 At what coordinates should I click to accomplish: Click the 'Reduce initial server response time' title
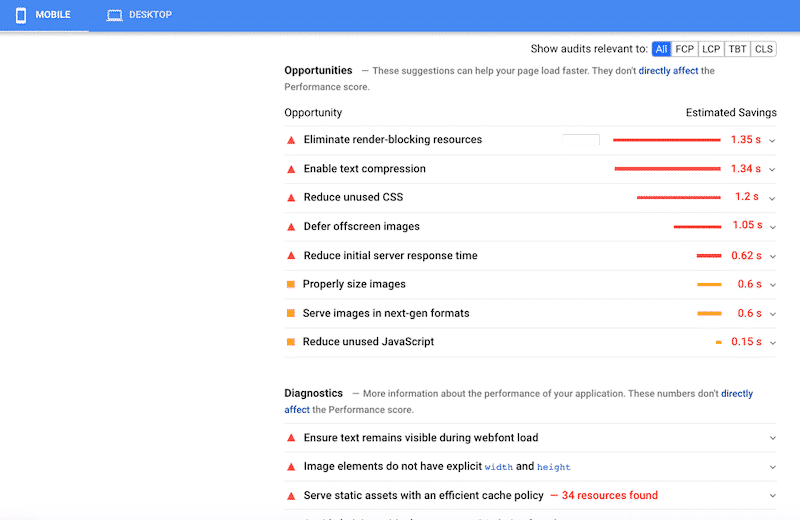[390, 256]
